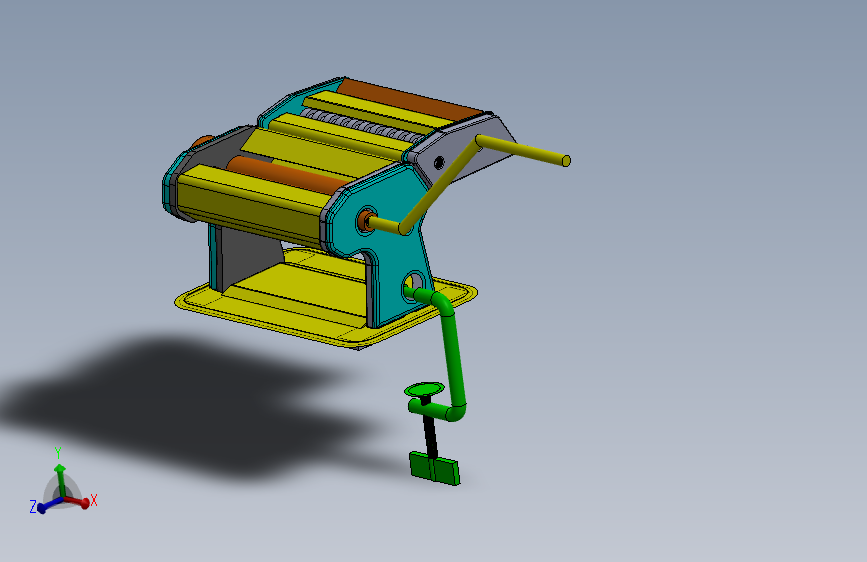867x562 pixels.
Task: Select the yellow crank handle grip
Action: click(x=523, y=148)
